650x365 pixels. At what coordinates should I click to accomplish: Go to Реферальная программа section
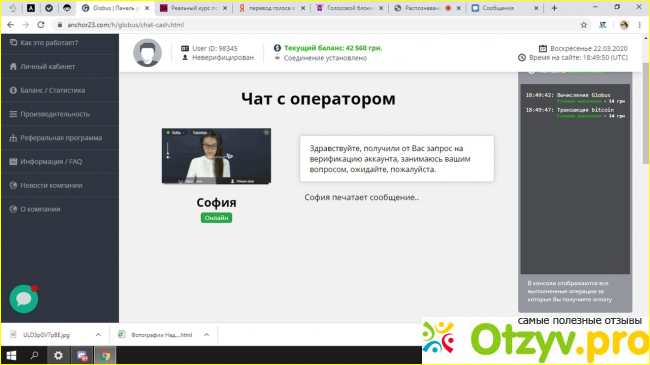tap(60, 138)
